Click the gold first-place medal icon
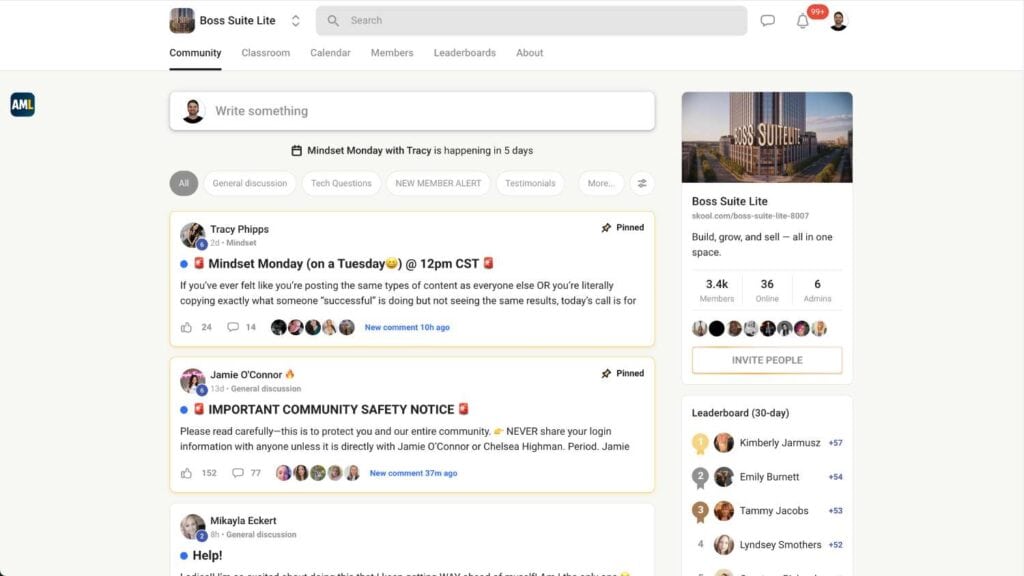The height and width of the screenshot is (576, 1024). tap(700, 443)
